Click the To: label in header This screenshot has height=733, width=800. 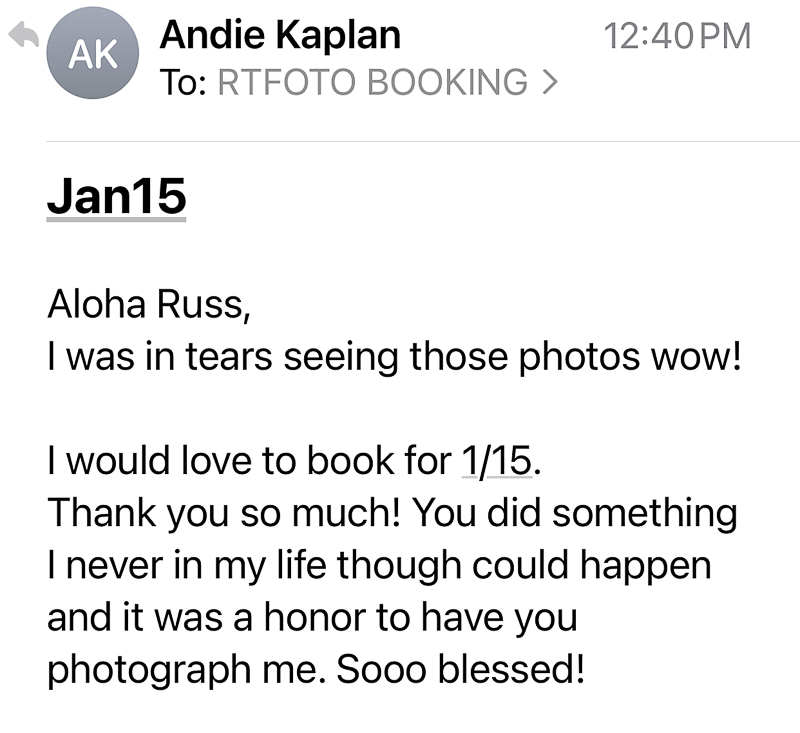tap(183, 83)
